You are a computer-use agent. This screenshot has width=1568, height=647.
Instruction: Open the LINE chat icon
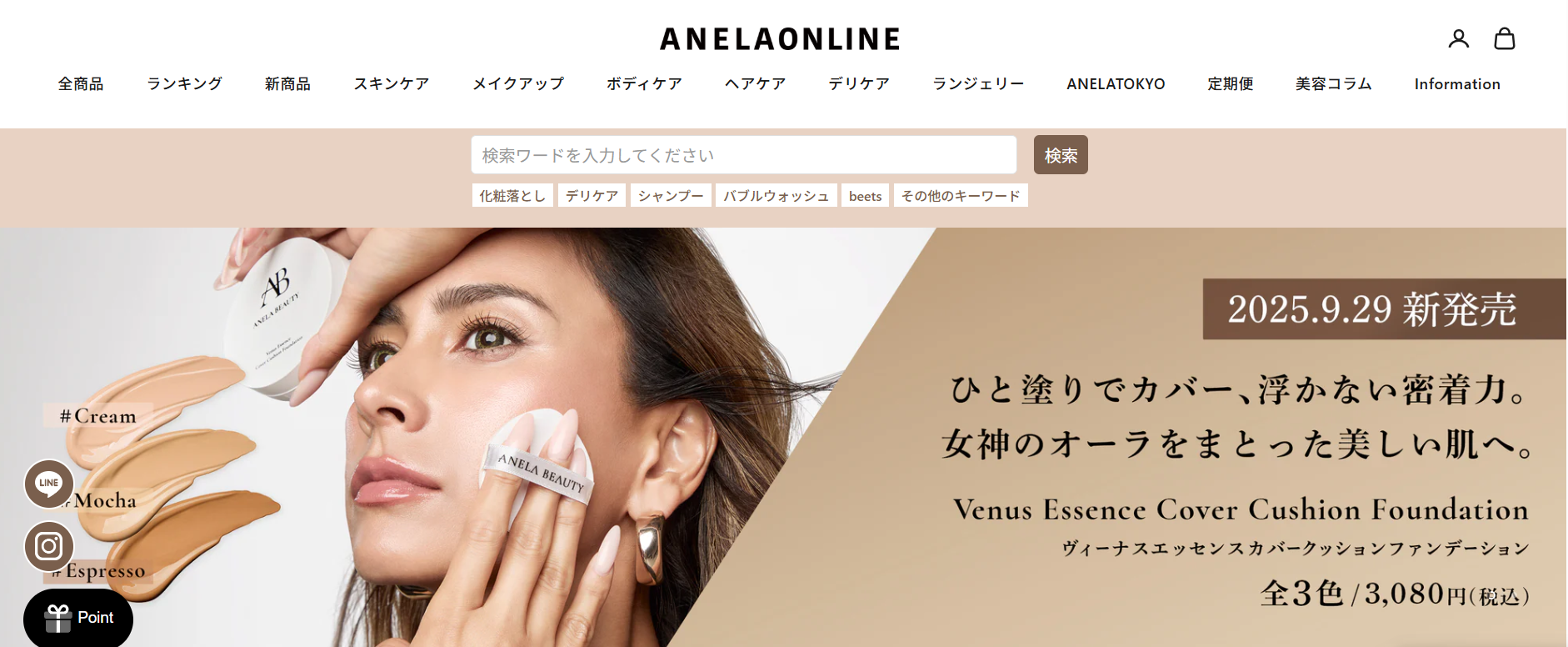coord(49,484)
